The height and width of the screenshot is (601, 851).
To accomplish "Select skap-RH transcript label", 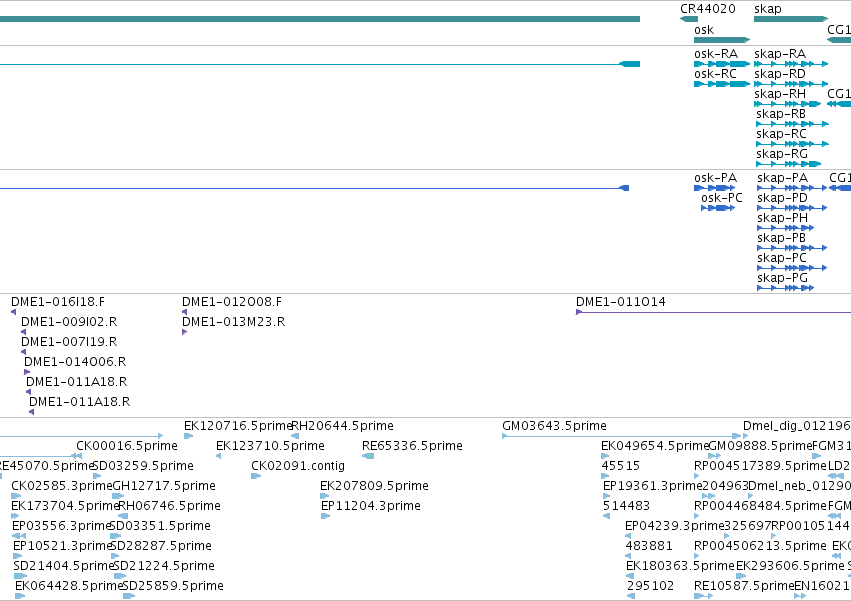I will (x=780, y=94).
